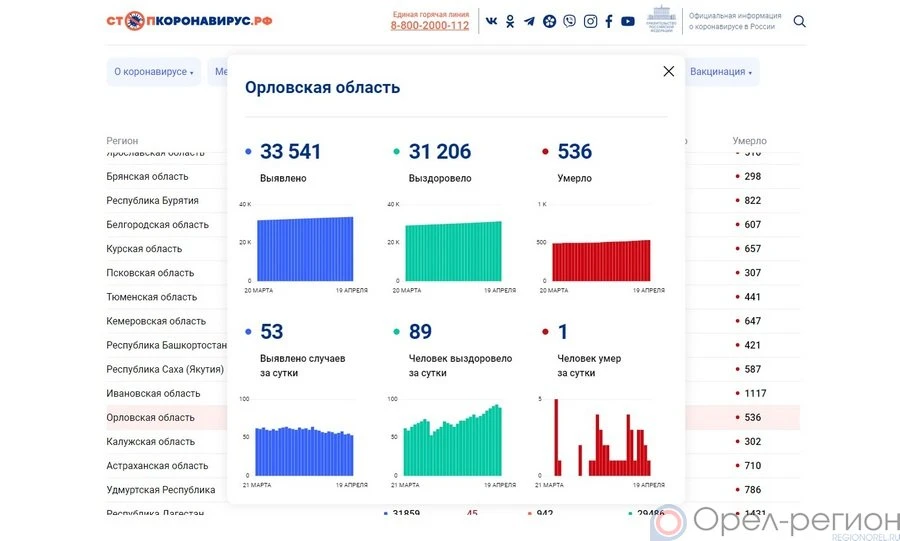Expand the 'О коронавирусе' dropdown menu
Screen dimensions: 900x541
(x=153, y=72)
